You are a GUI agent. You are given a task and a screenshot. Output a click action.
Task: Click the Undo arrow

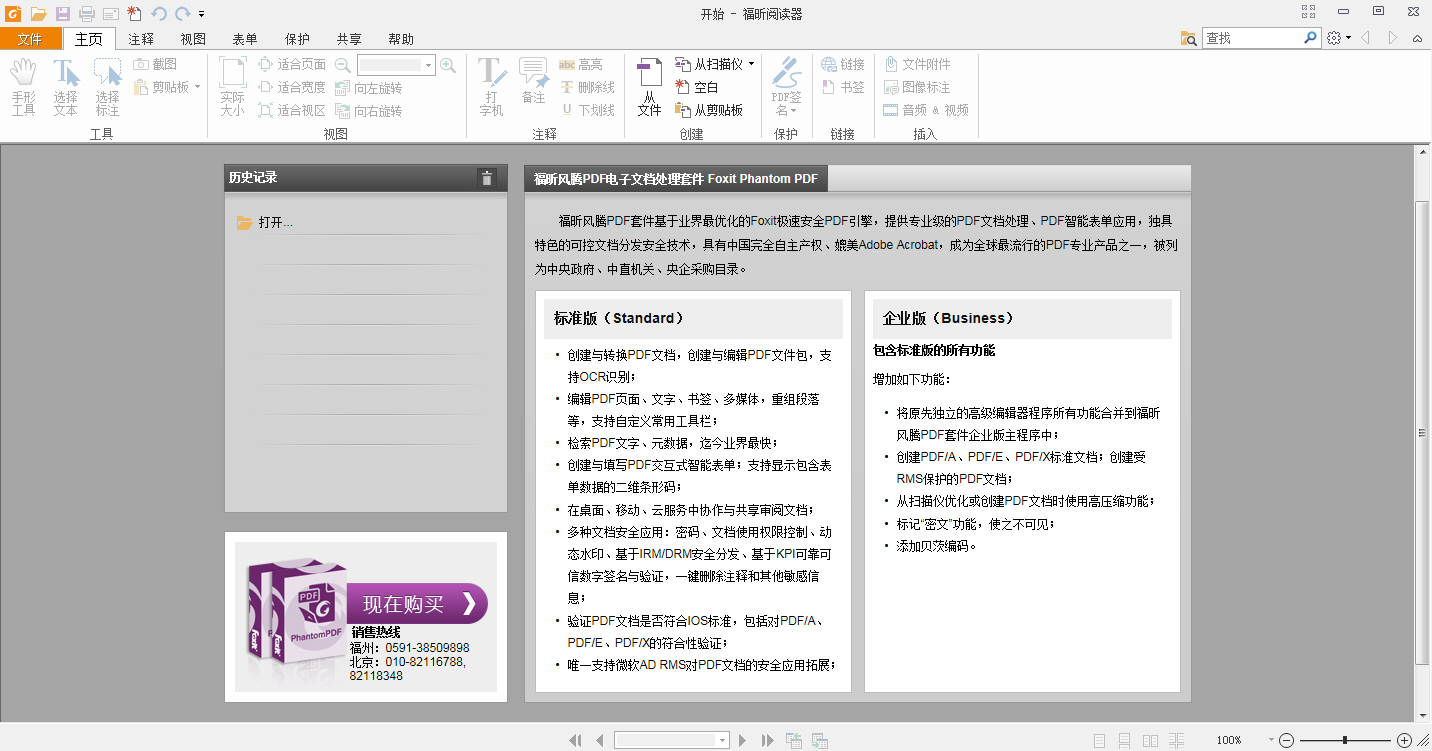(158, 14)
